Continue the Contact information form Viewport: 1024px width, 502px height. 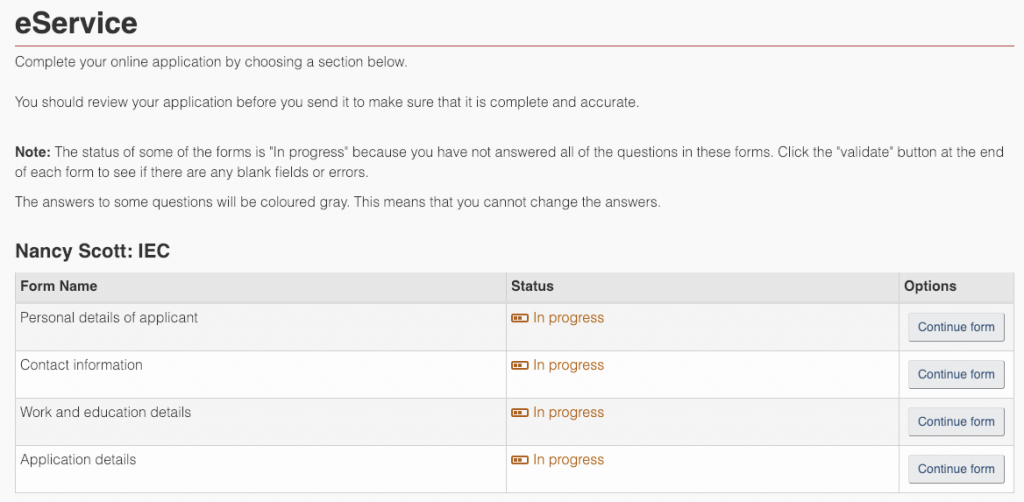pyautogui.click(x=956, y=374)
